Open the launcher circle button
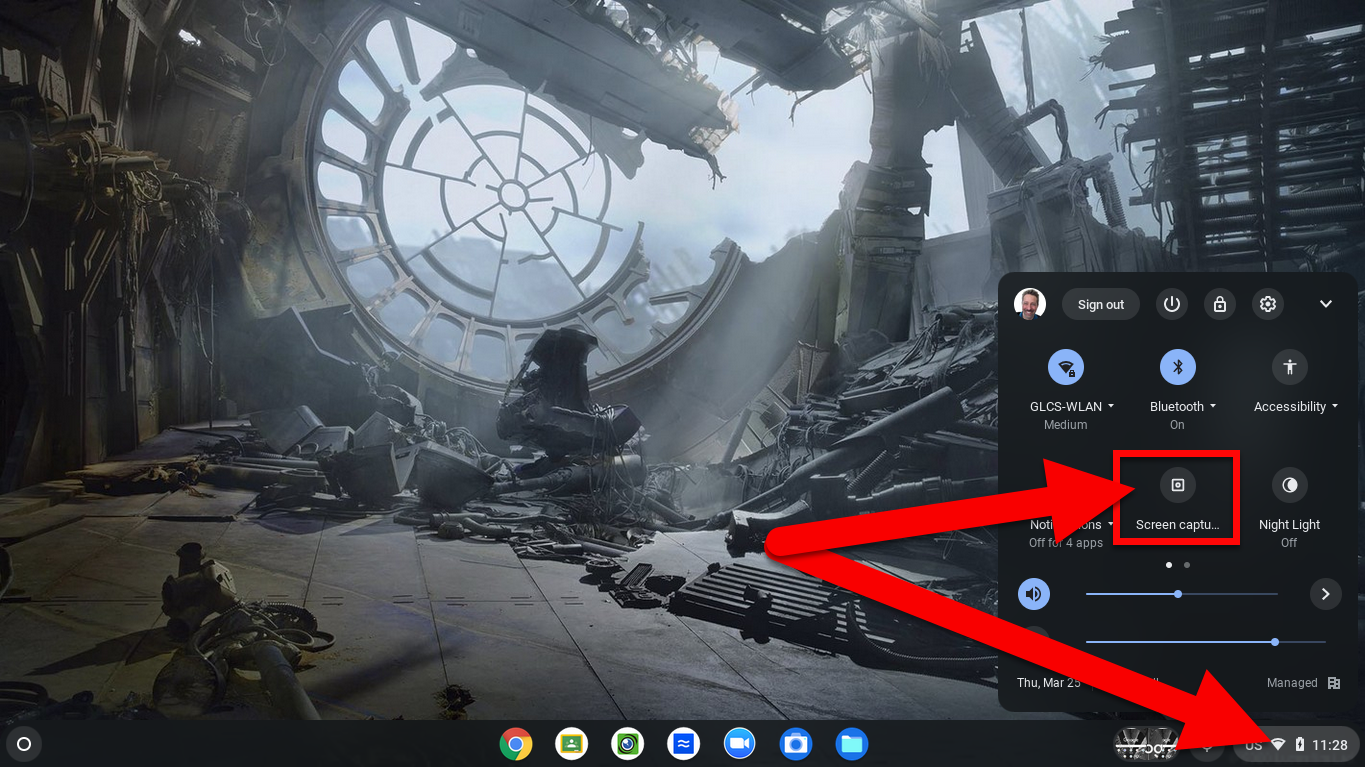Screen dimensions: 1365x767 click(25, 744)
